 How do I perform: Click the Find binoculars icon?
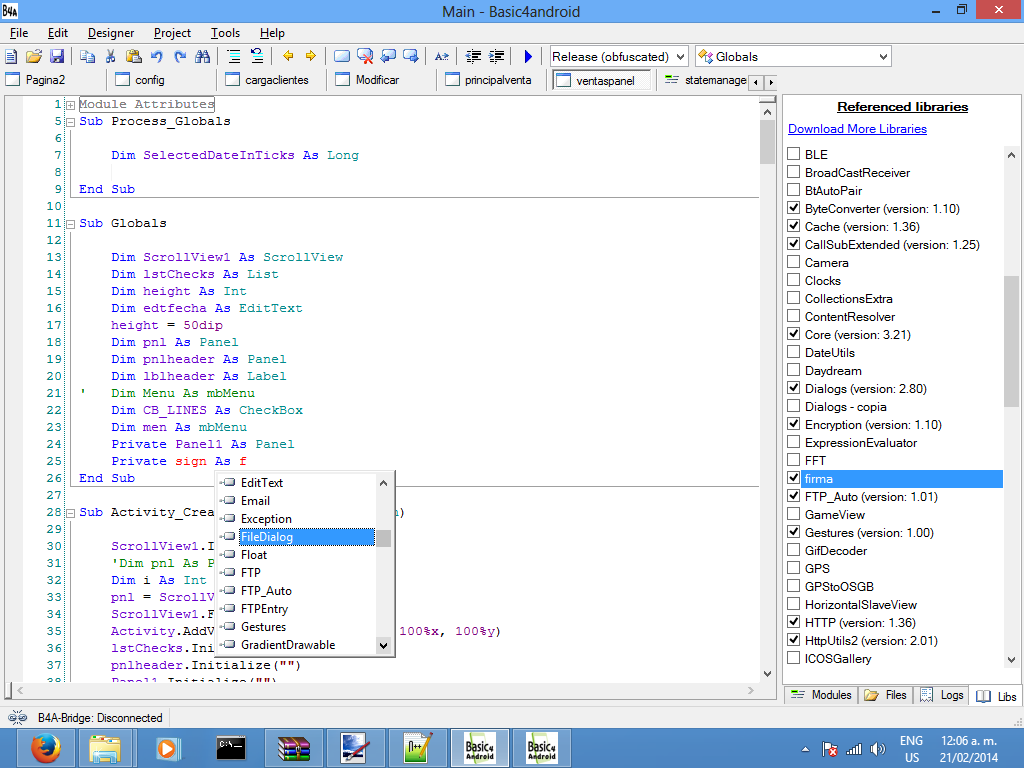click(203, 56)
